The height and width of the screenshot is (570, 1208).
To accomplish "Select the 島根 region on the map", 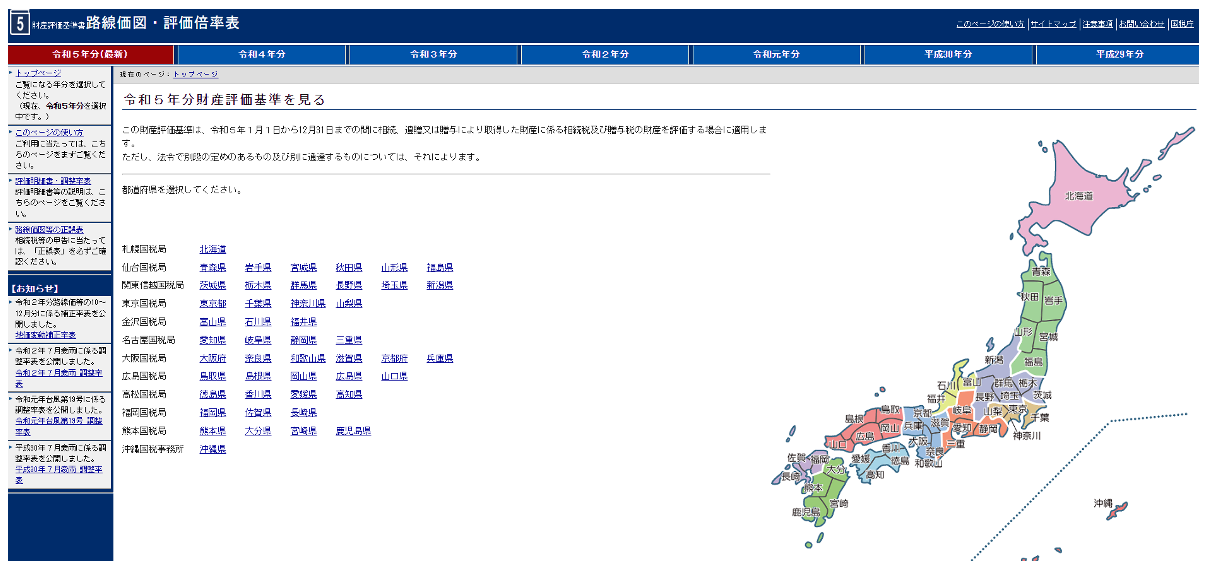I will pos(853,419).
